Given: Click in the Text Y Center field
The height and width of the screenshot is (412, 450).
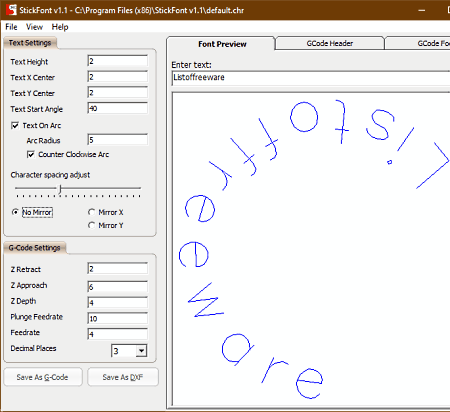Looking at the screenshot, I should point(117,93).
